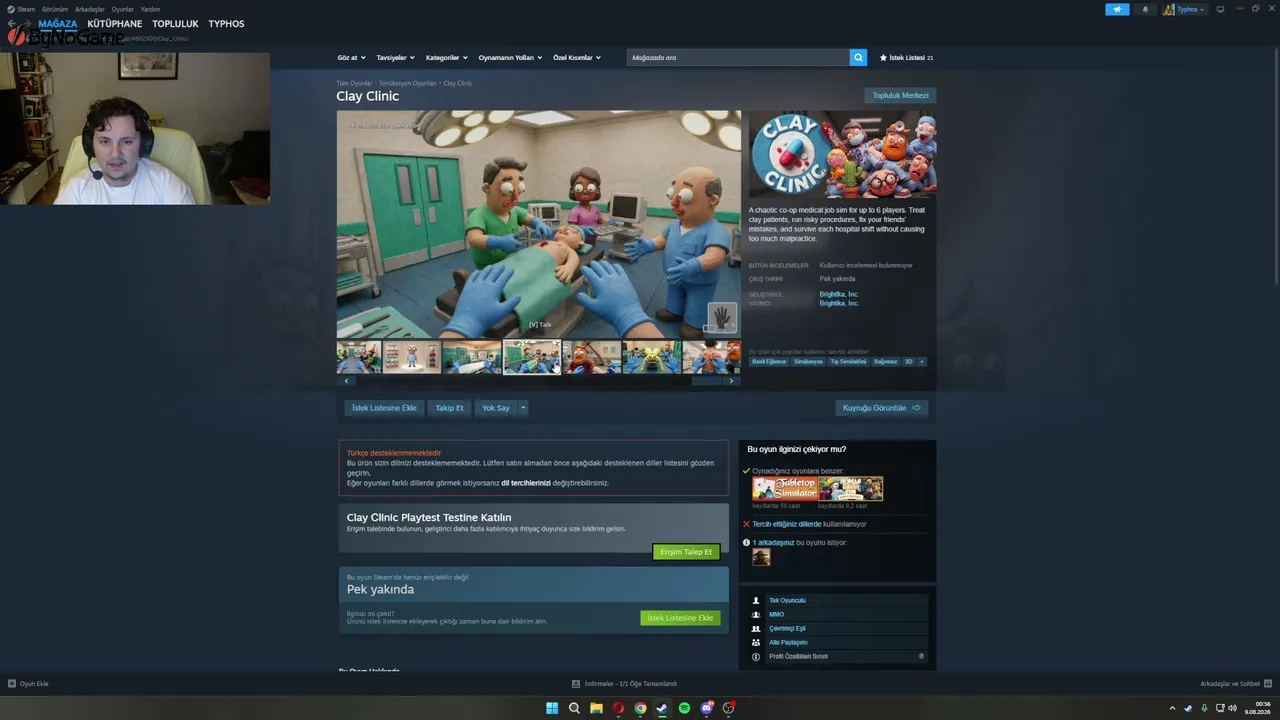Screen dimensions: 1280x720
Task: Switch to the TOPLULUK tab
Action: pos(176,24)
